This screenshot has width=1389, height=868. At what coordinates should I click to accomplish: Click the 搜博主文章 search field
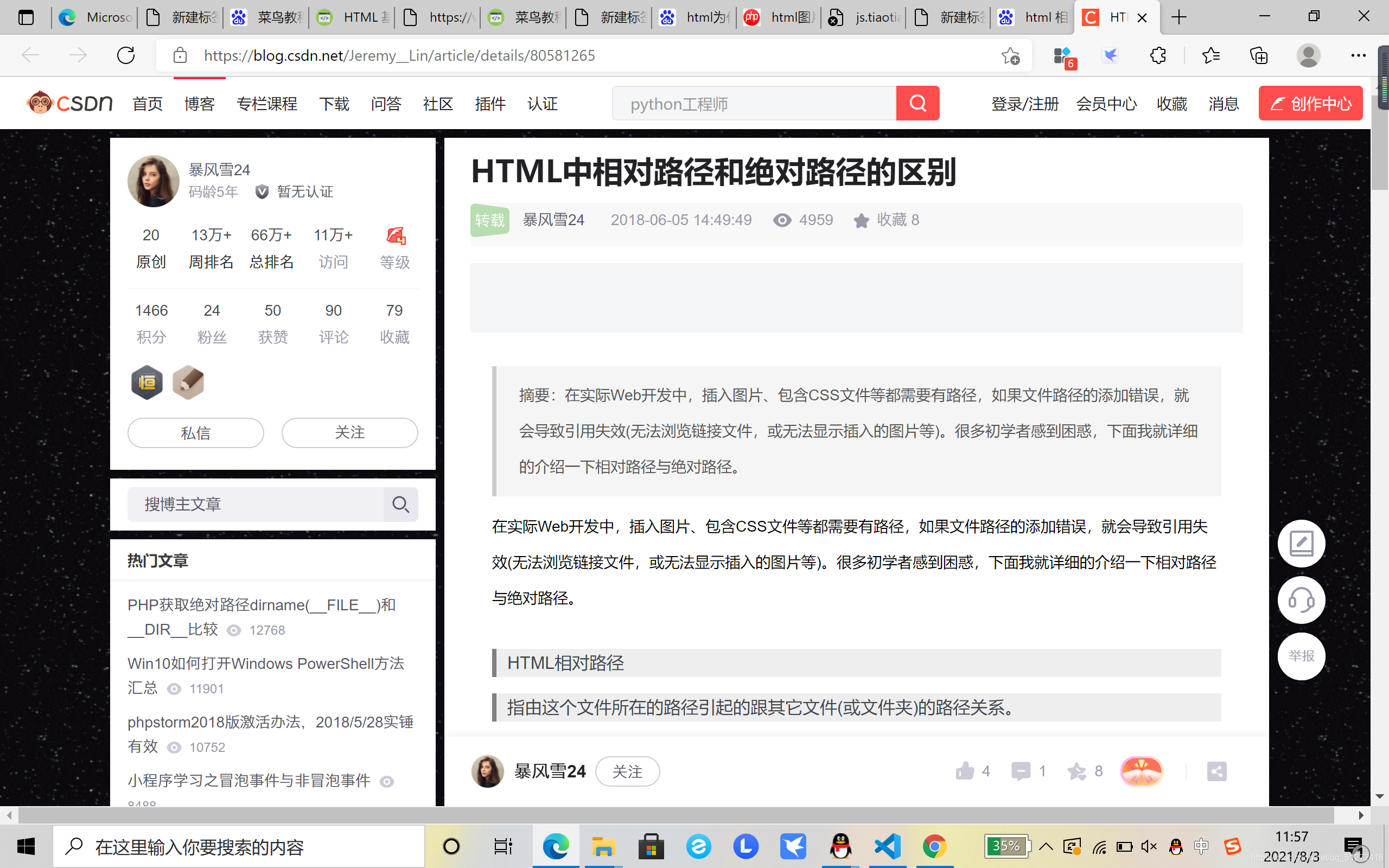256,505
